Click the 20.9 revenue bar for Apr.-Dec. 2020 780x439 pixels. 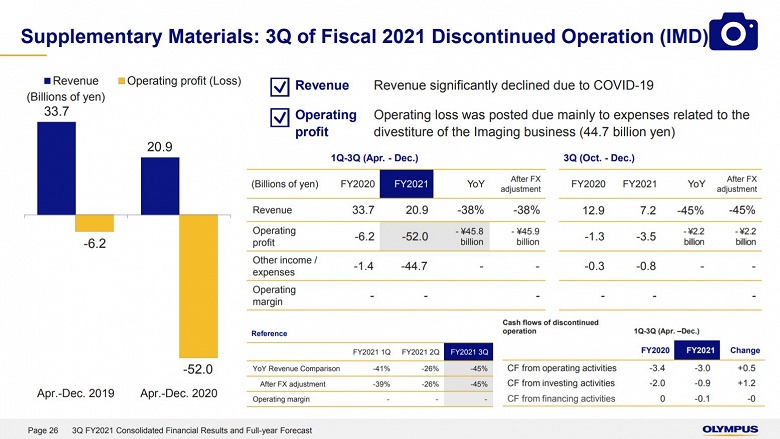tap(160, 186)
